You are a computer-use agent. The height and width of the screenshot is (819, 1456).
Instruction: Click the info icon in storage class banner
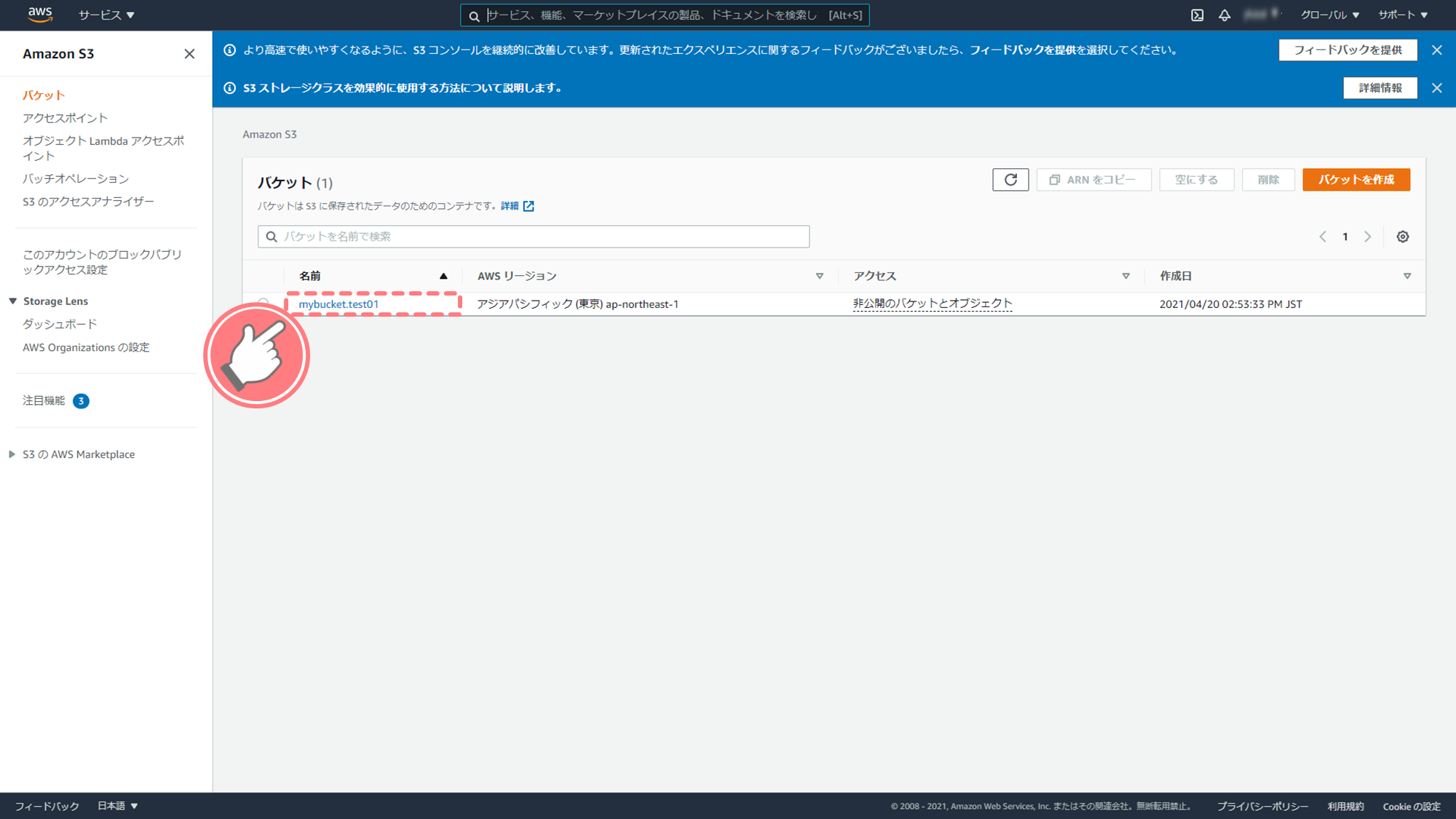pyautogui.click(x=230, y=88)
